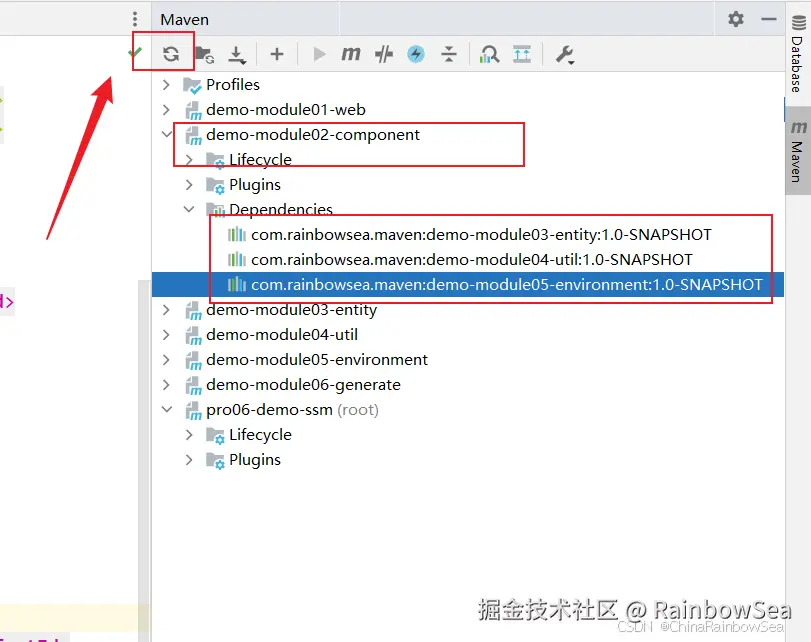Open Maven settings wrench
The image size is (811, 642).
pyautogui.click(x=565, y=54)
